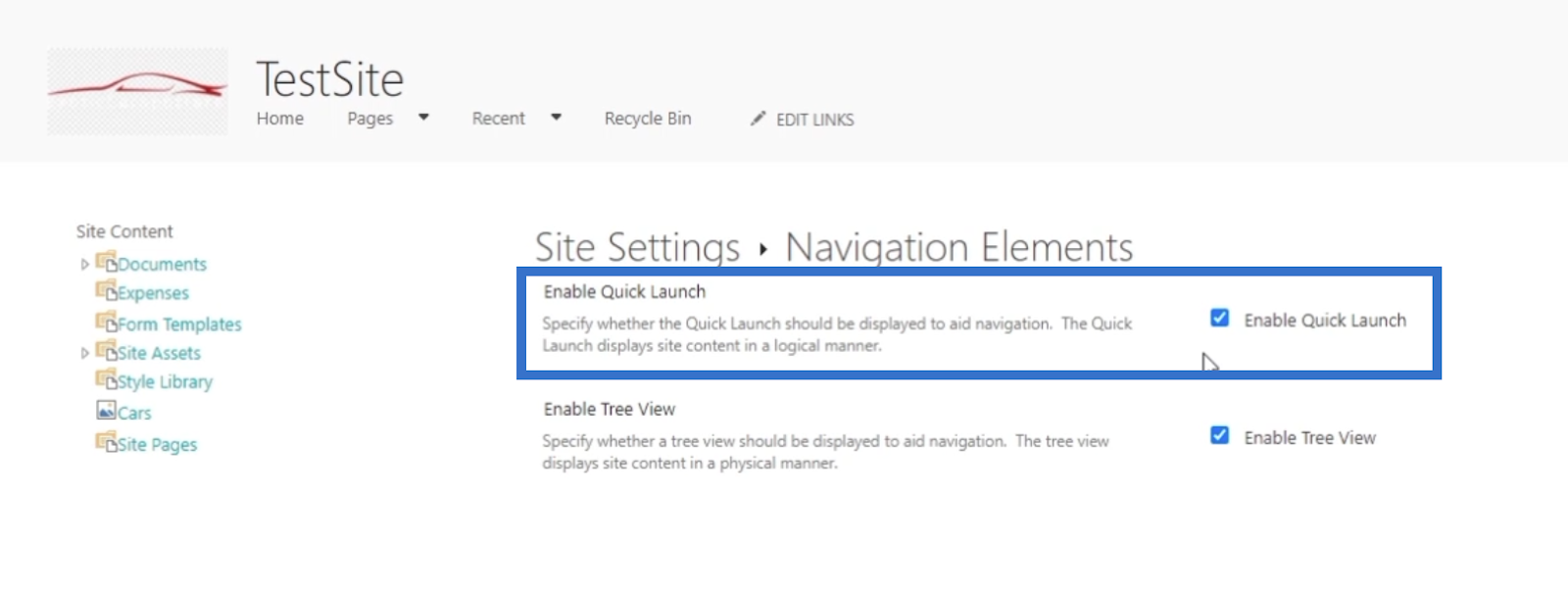Click the Form Templates folder icon
The image size is (1568, 597).
pos(106,322)
